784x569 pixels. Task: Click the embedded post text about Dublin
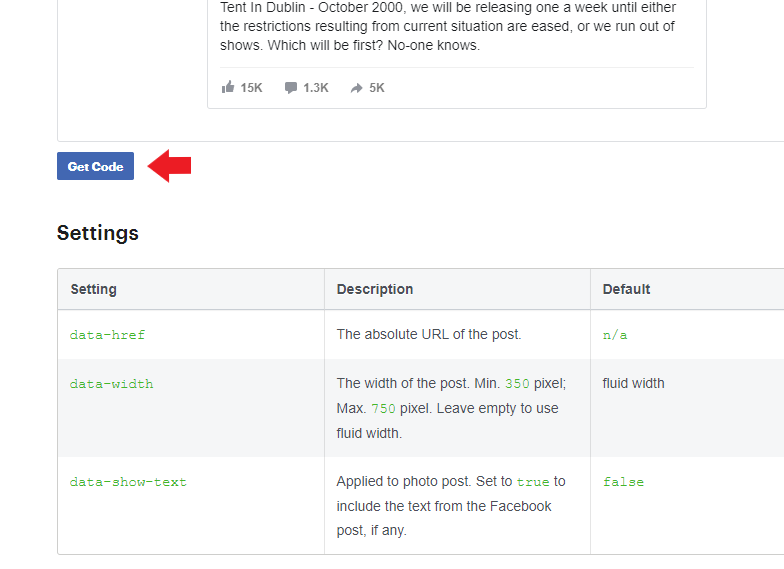(448, 26)
